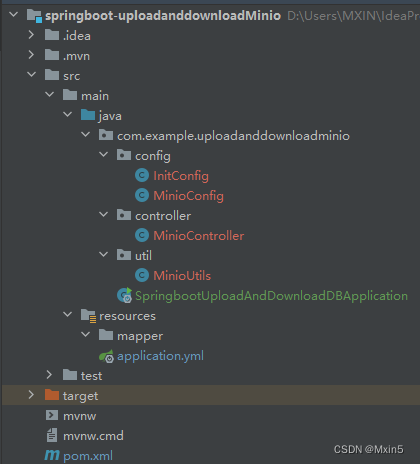
Task: Collapse the src folder chevron
Action: (x=31, y=75)
